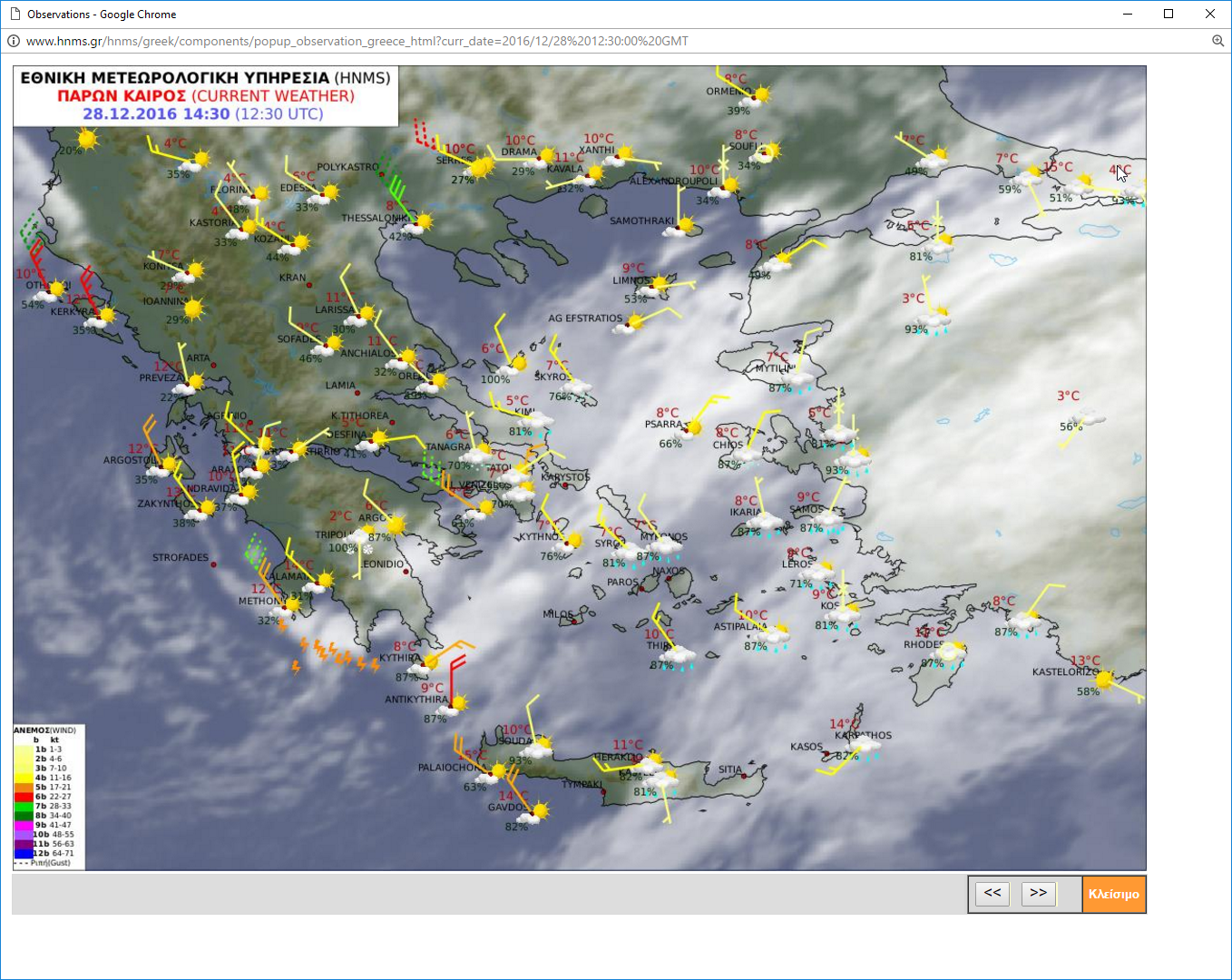This screenshot has width=1232, height=980.
Task: Click the rain cloud icon at Thira
Action: pos(677,656)
